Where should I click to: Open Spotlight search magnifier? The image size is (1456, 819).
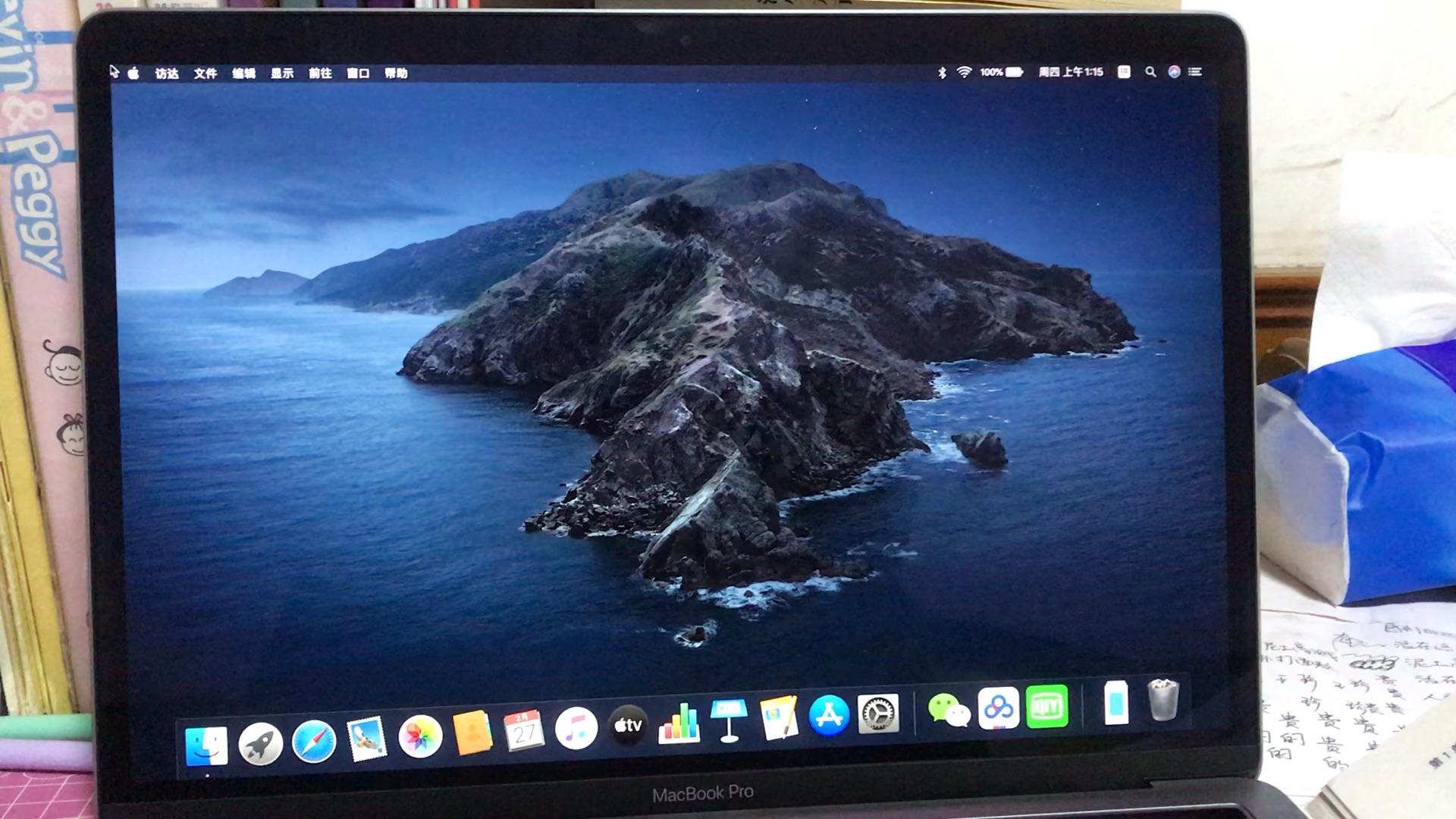point(1150,71)
